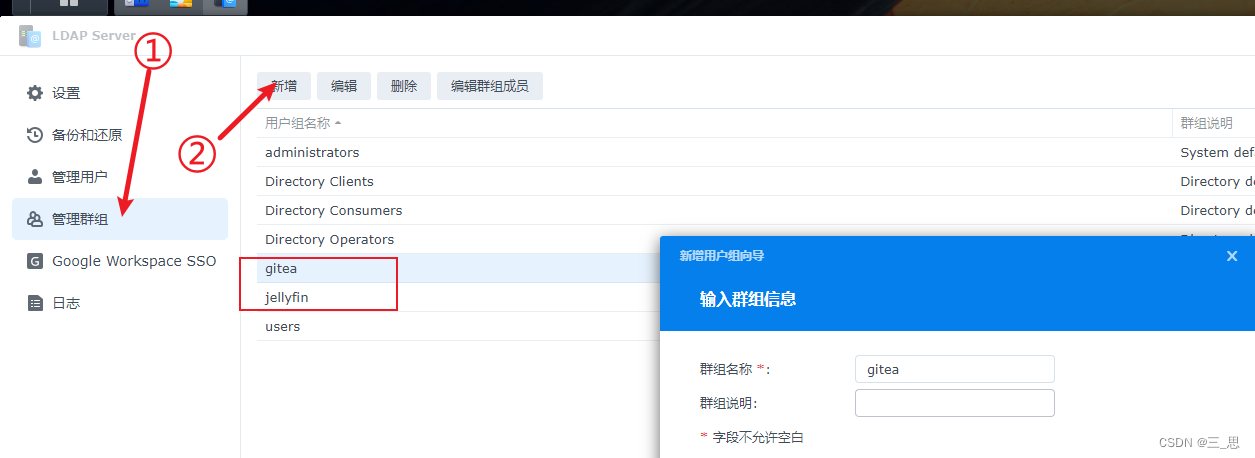Click the empty 群组说明 input field

point(955,403)
